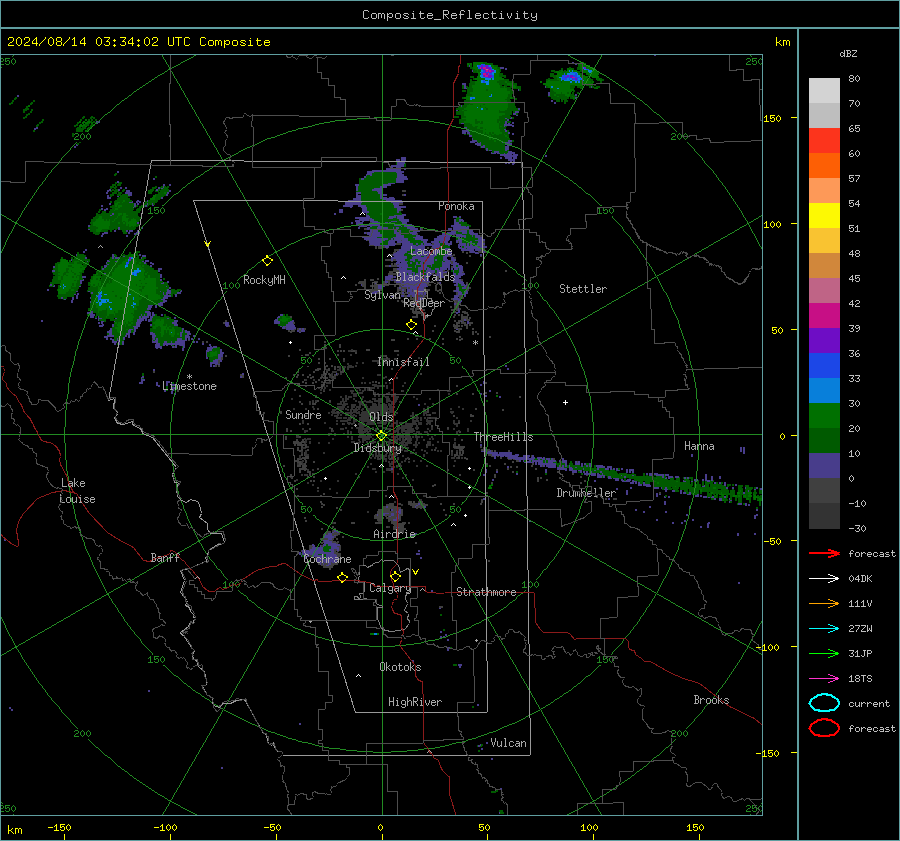Click the Stettler city label
900x841 pixels.
583,289
